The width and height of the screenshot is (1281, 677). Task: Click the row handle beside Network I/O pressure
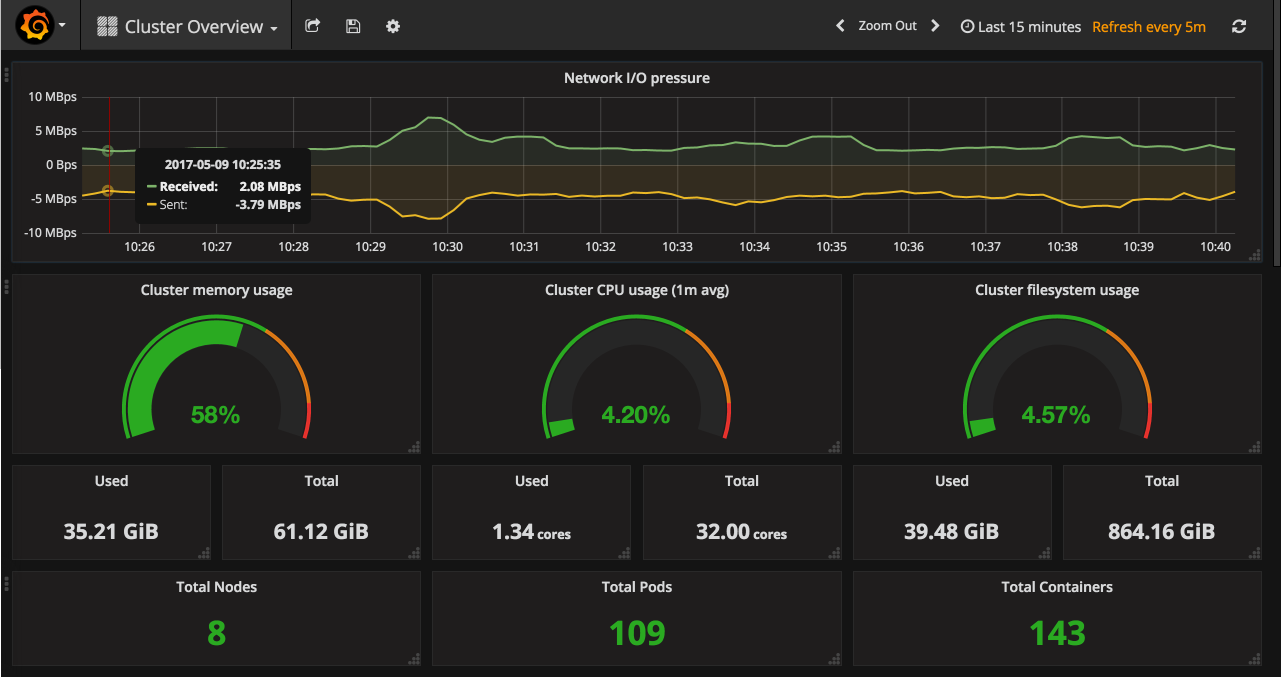point(6,74)
